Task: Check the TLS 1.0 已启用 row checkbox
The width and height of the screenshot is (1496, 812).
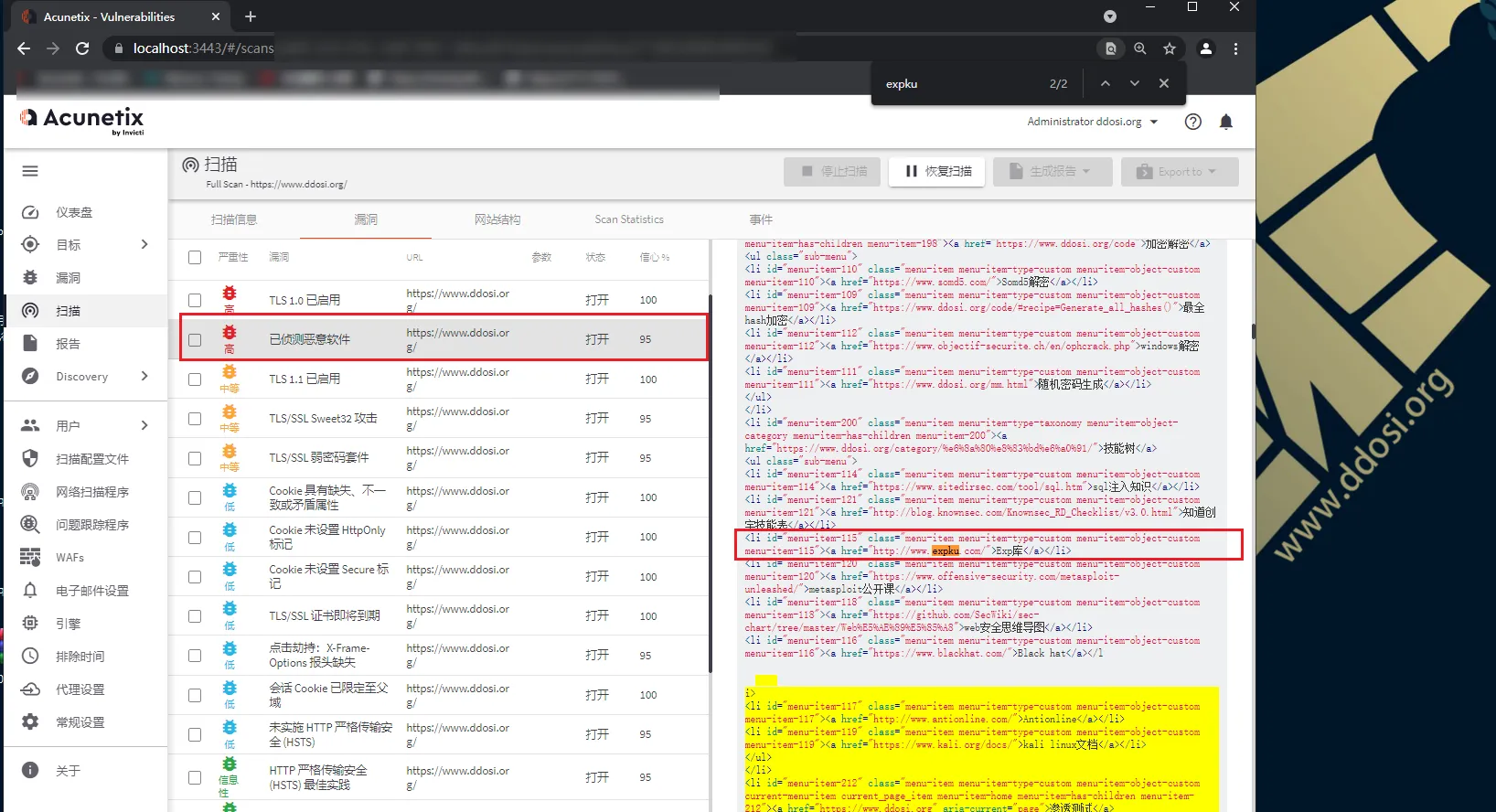Action: tap(195, 300)
